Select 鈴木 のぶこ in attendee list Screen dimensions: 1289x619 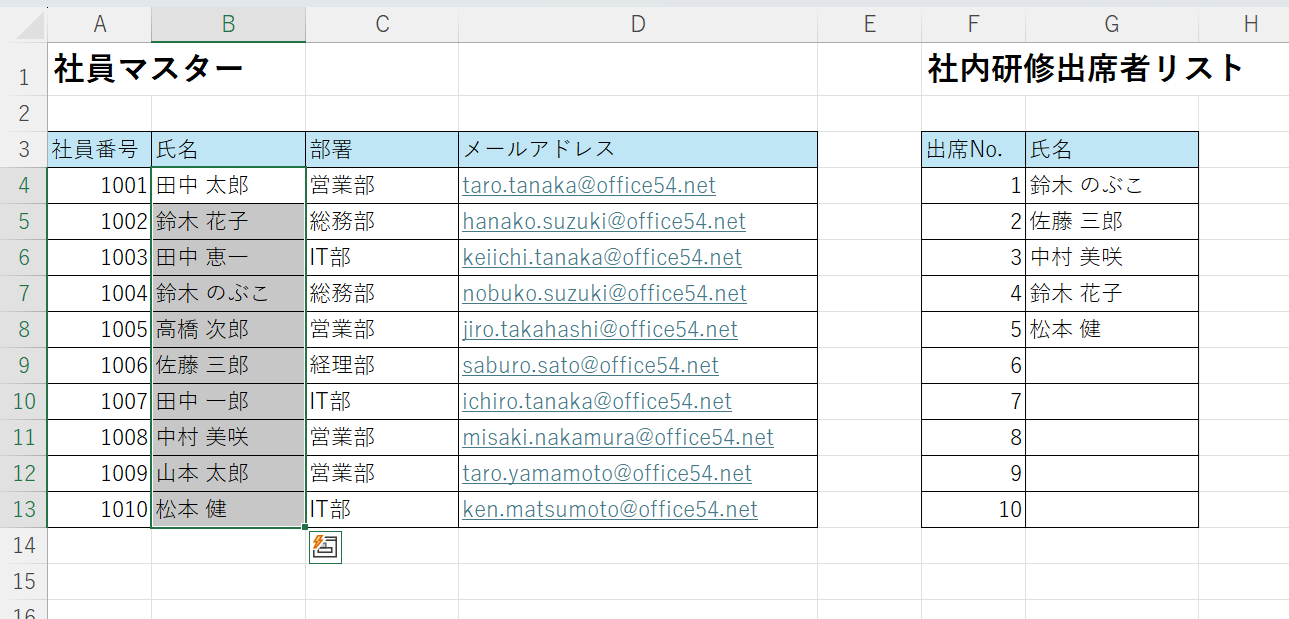[x=1112, y=186]
